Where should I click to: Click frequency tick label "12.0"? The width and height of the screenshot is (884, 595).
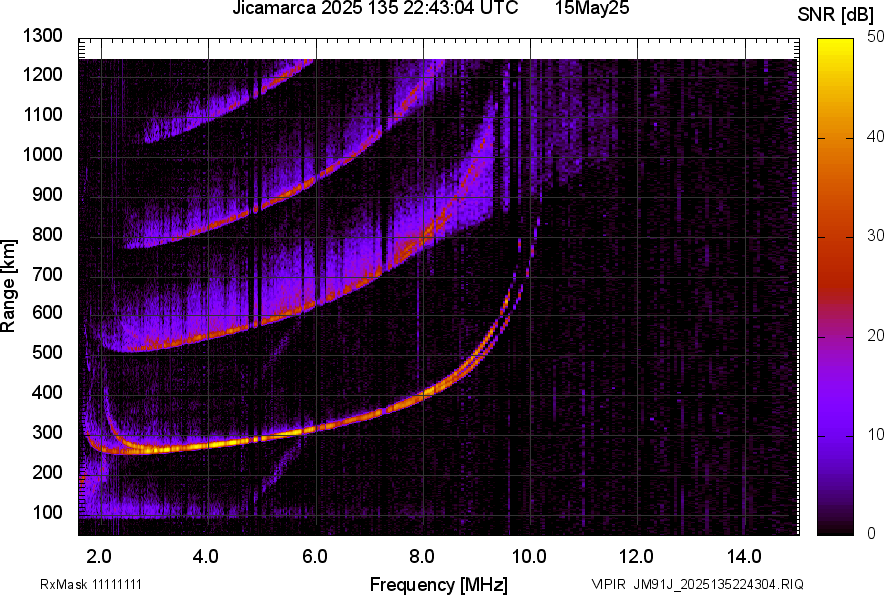(x=636, y=557)
